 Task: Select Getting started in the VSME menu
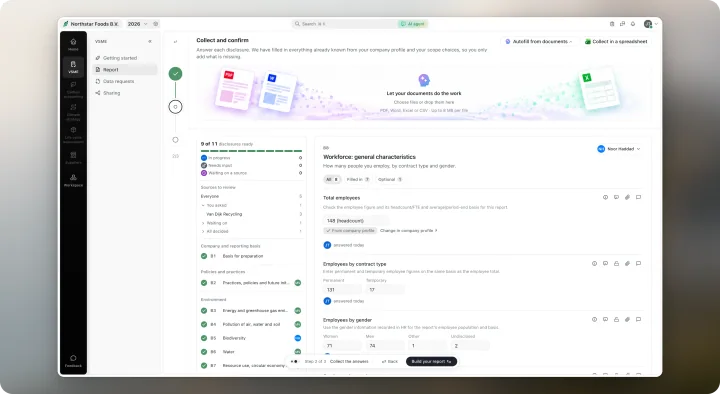click(125, 58)
